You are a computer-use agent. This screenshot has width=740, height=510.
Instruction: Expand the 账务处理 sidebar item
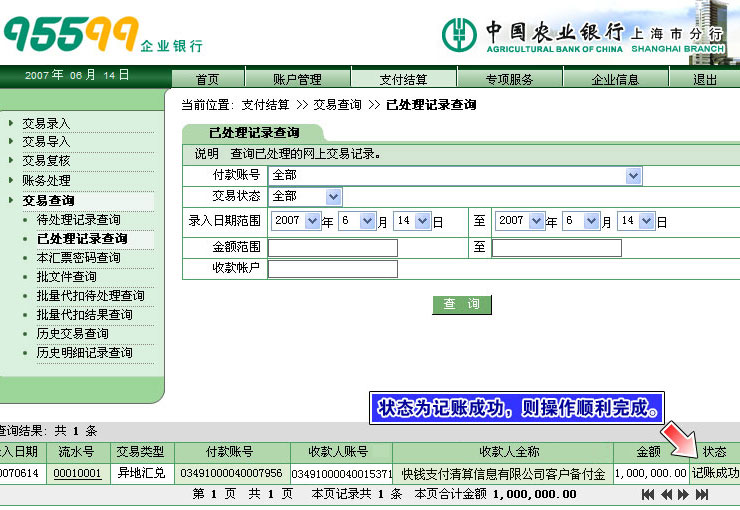(x=46, y=180)
